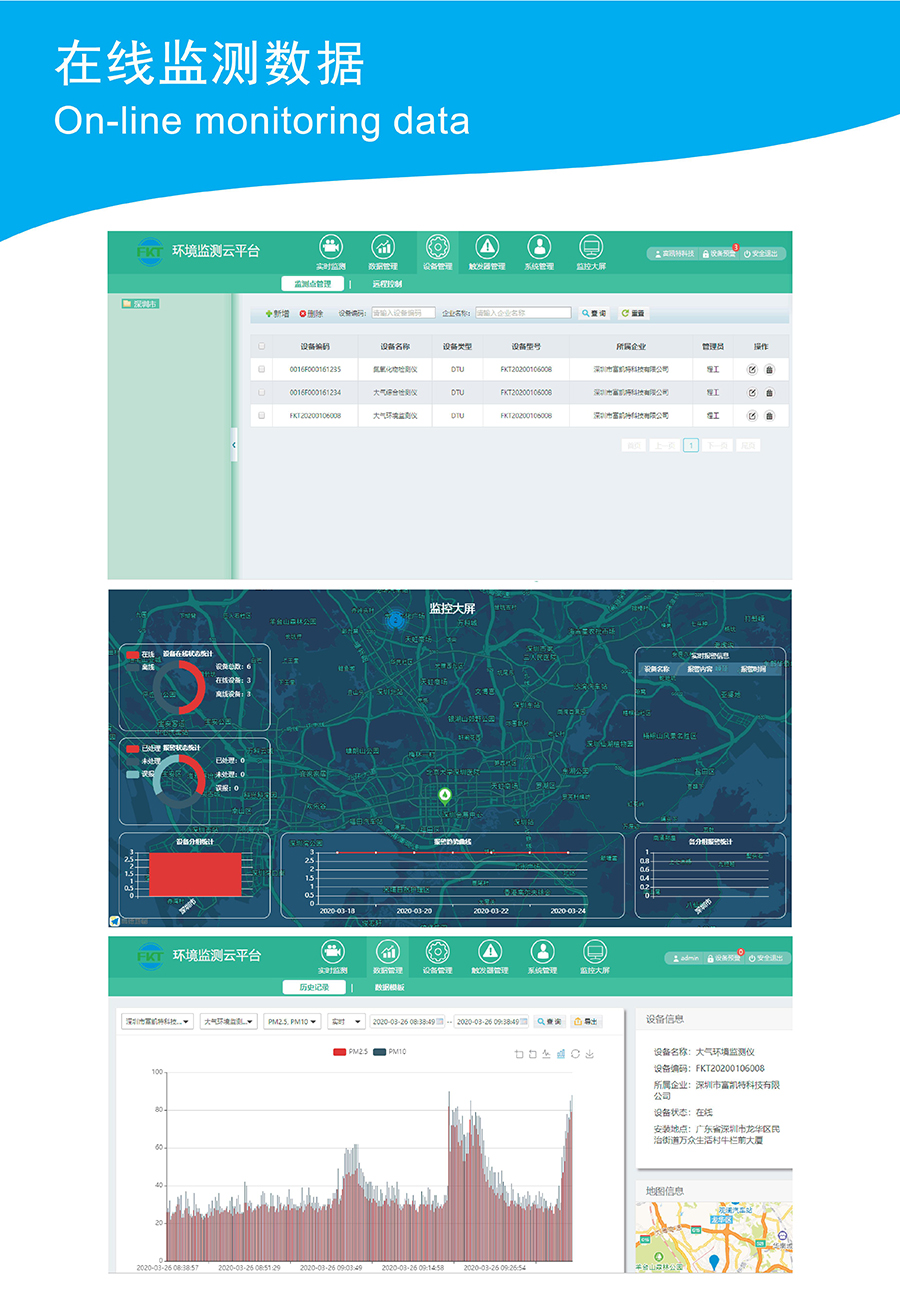Switch to bar chart view icon

click(x=561, y=1054)
